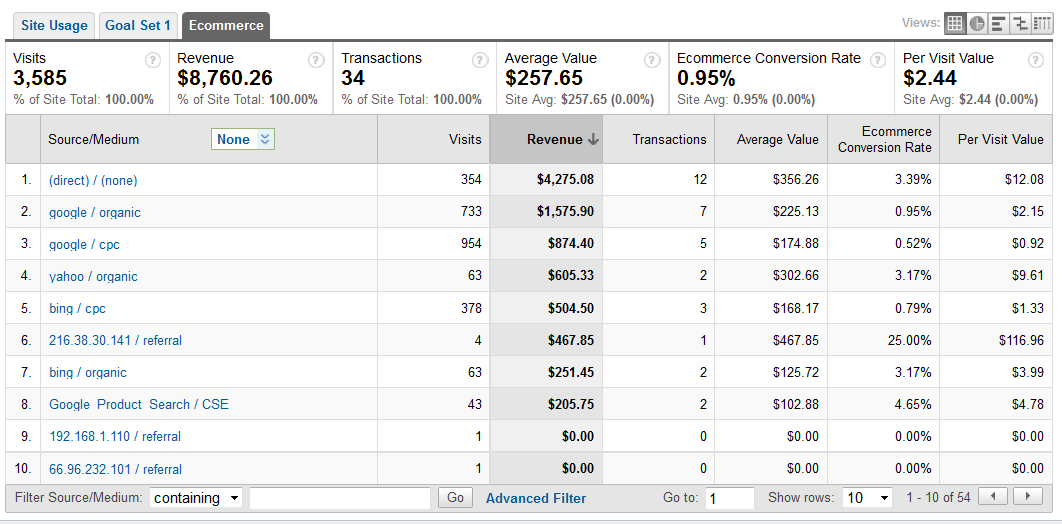The image size is (1062, 524).
Task: Open the 'containing' filter dropdown
Action: [196, 498]
